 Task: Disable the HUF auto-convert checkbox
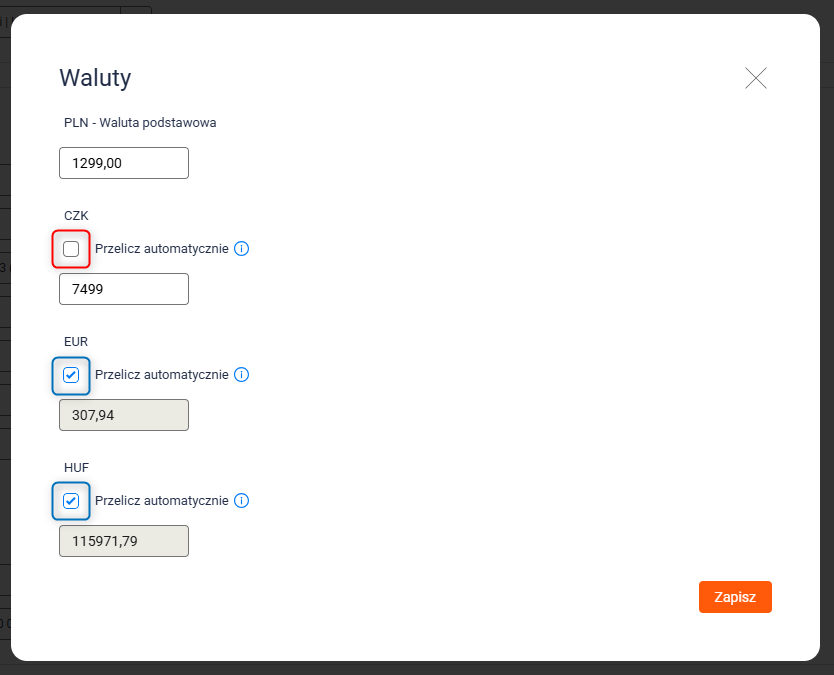[71, 501]
